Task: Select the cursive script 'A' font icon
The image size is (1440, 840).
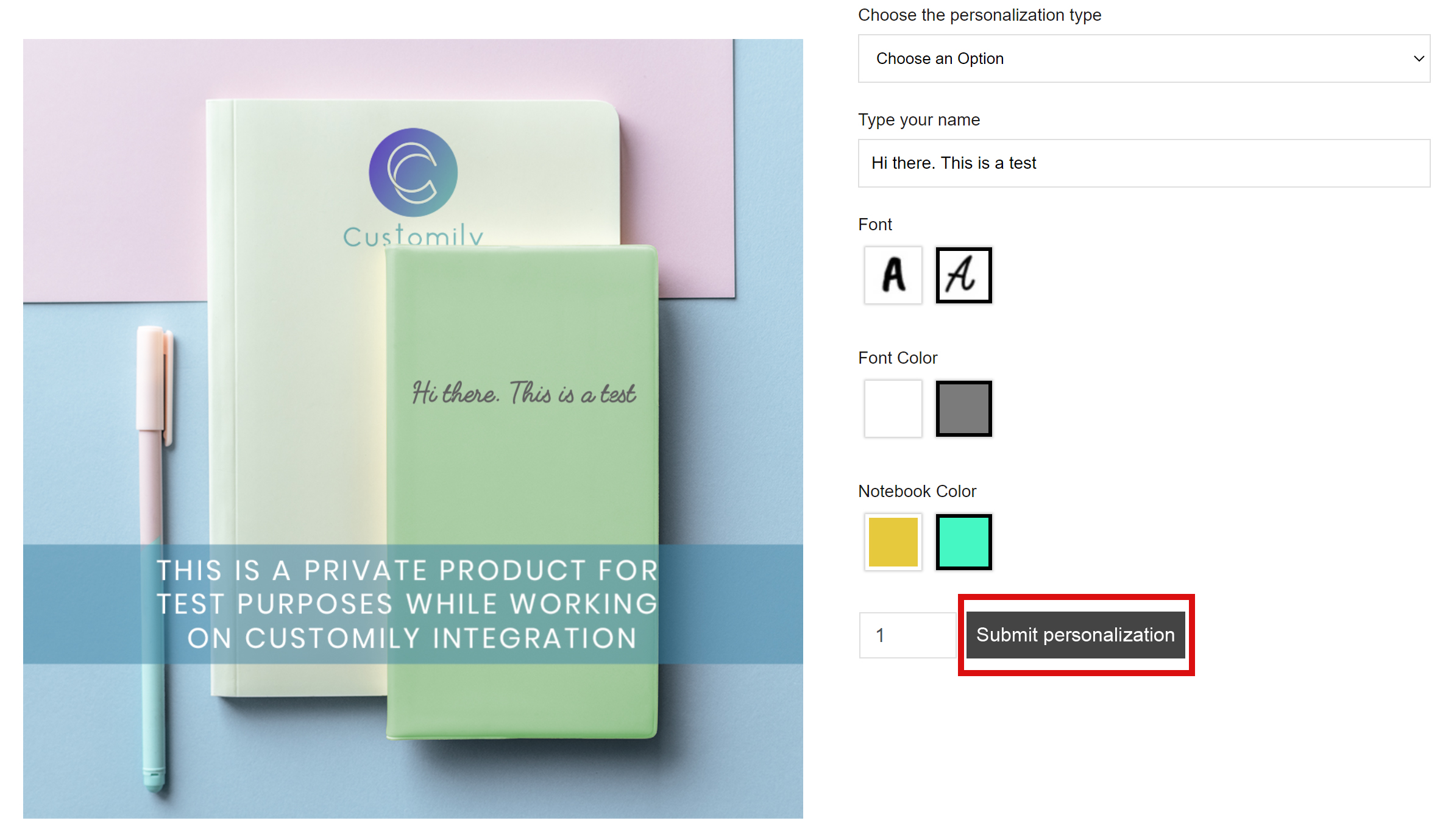Action: click(963, 275)
